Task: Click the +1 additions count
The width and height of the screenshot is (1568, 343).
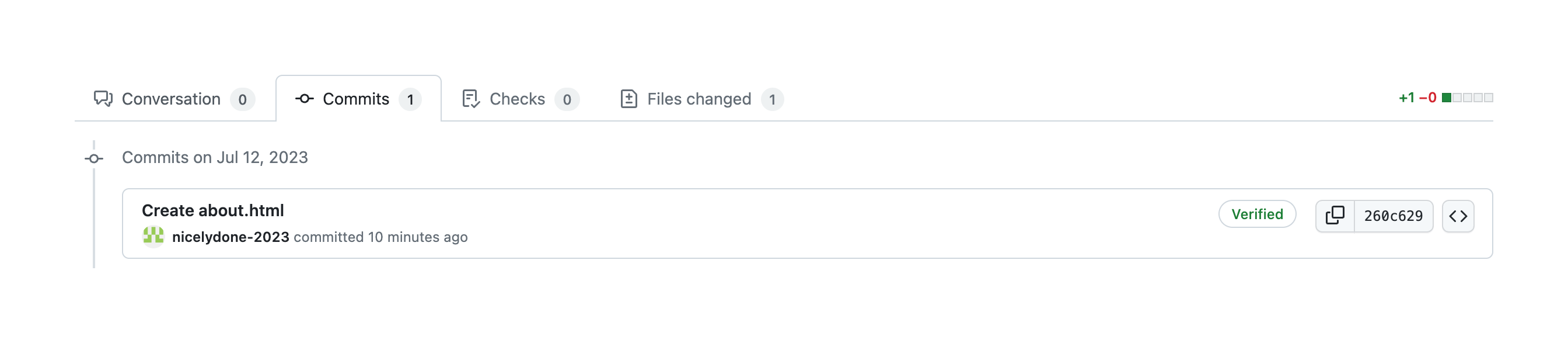Action: pos(1406,98)
